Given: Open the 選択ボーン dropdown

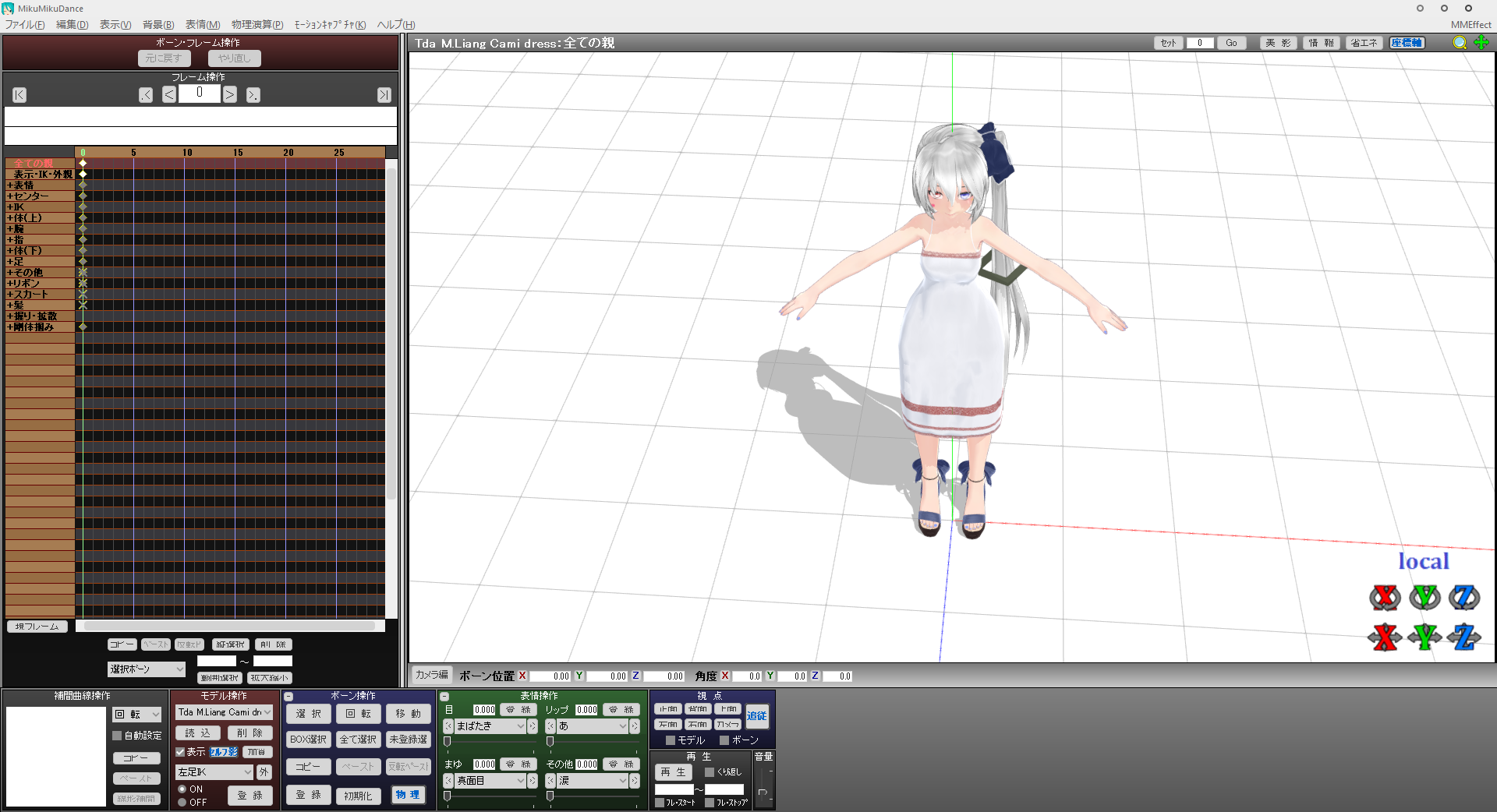Looking at the screenshot, I should click(x=147, y=669).
